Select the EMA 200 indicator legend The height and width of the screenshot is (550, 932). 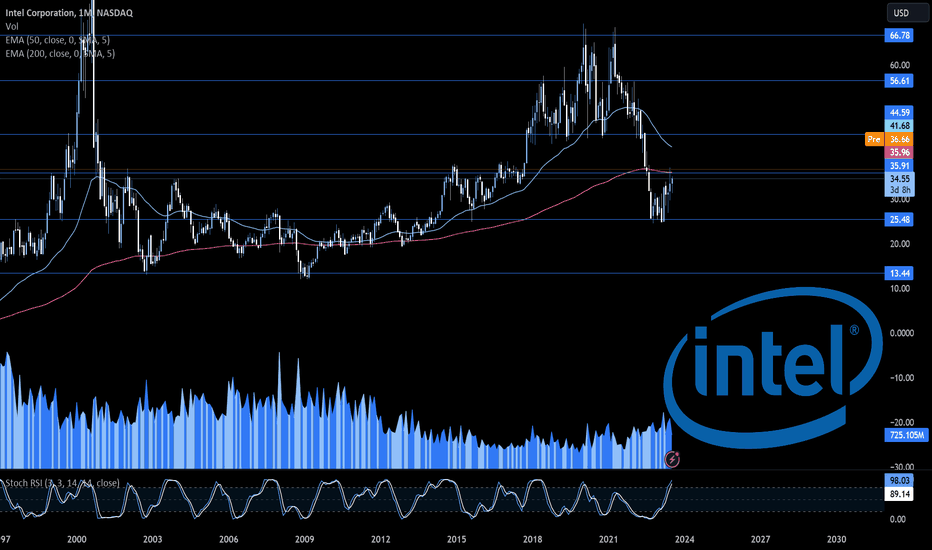60,54
